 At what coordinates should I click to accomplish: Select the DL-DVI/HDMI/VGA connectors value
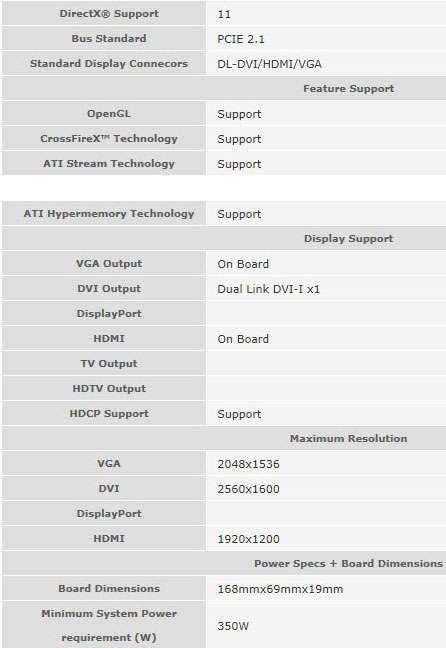pos(270,64)
